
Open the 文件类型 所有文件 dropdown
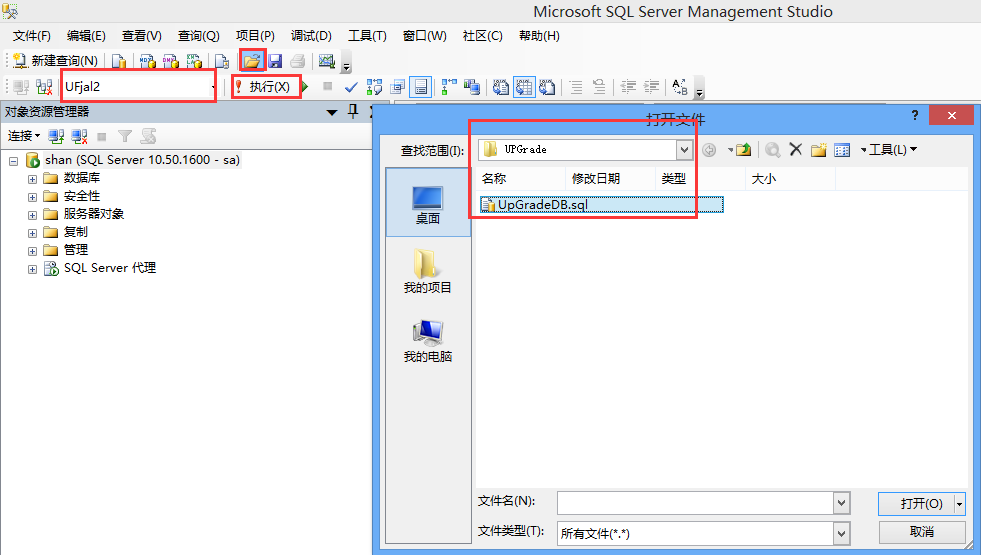click(x=842, y=533)
